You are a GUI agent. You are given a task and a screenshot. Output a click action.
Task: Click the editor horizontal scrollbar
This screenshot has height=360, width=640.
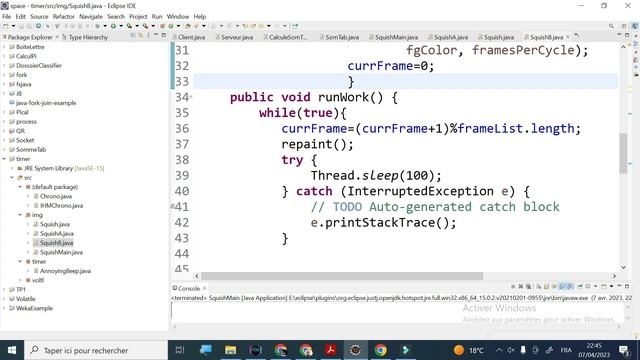(x=342, y=276)
